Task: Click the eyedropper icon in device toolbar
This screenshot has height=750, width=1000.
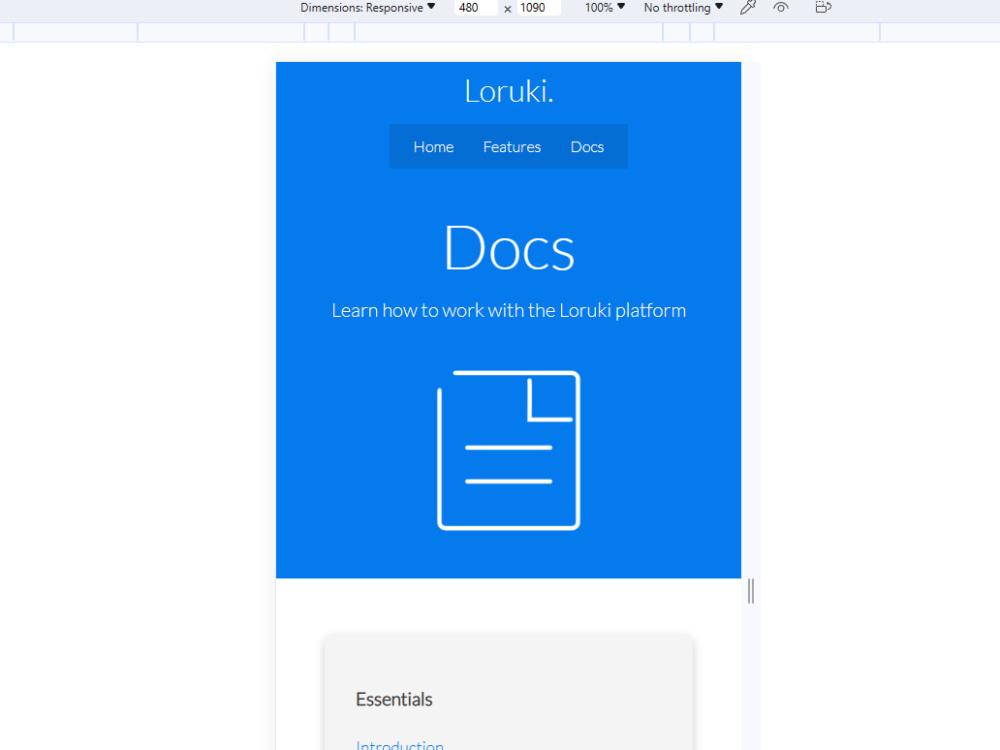Action: (x=747, y=8)
